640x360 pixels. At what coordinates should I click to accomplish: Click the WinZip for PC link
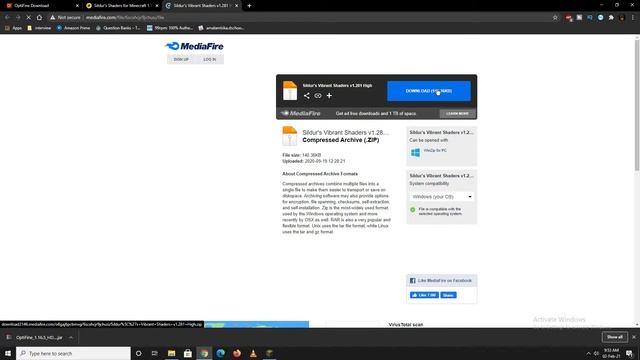pos(435,151)
